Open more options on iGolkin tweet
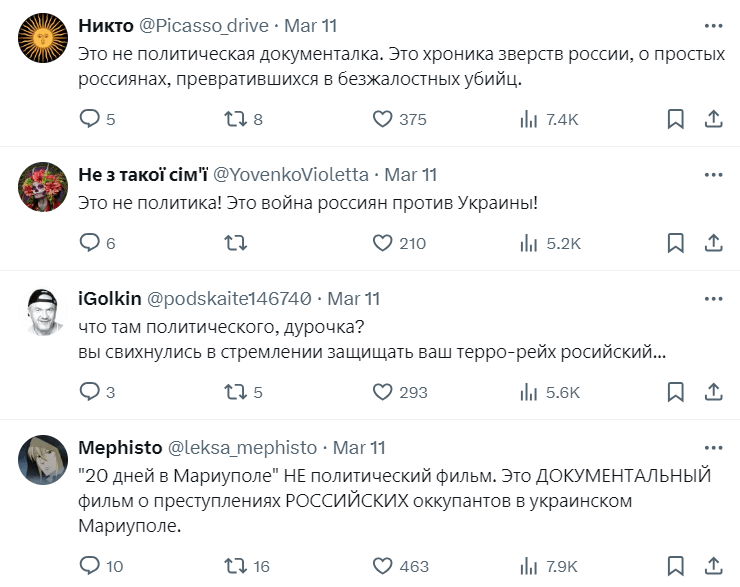 (x=713, y=298)
